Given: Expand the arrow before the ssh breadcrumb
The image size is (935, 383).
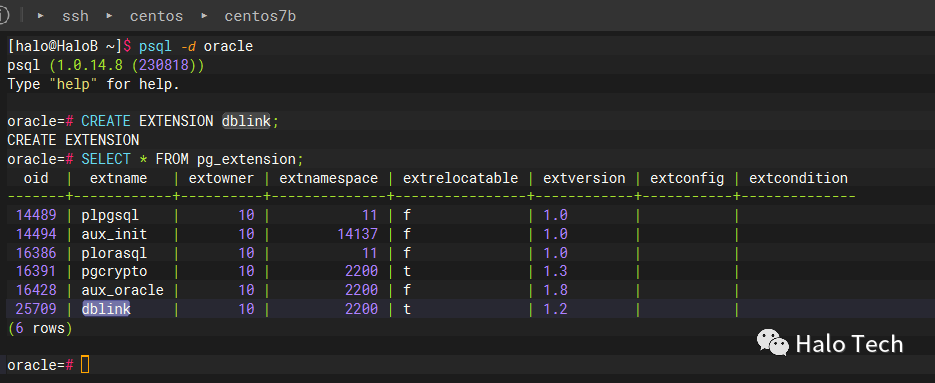Looking at the screenshot, I should tap(41, 16).
